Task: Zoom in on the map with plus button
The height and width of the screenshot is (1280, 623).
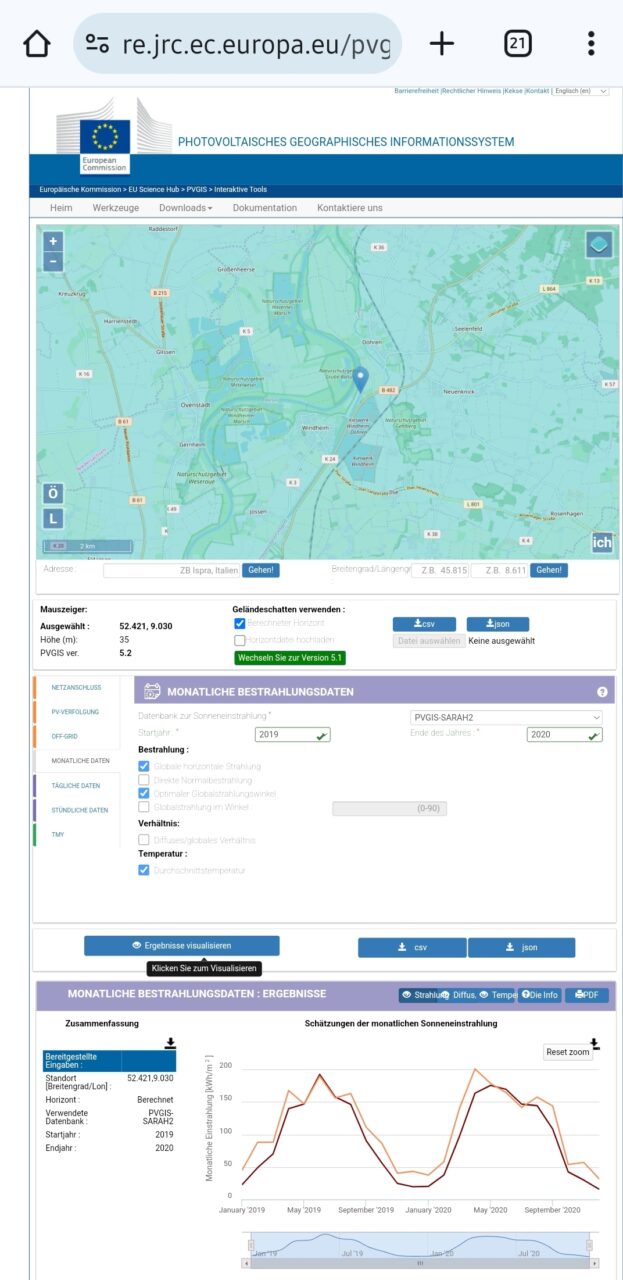Action: [x=53, y=241]
